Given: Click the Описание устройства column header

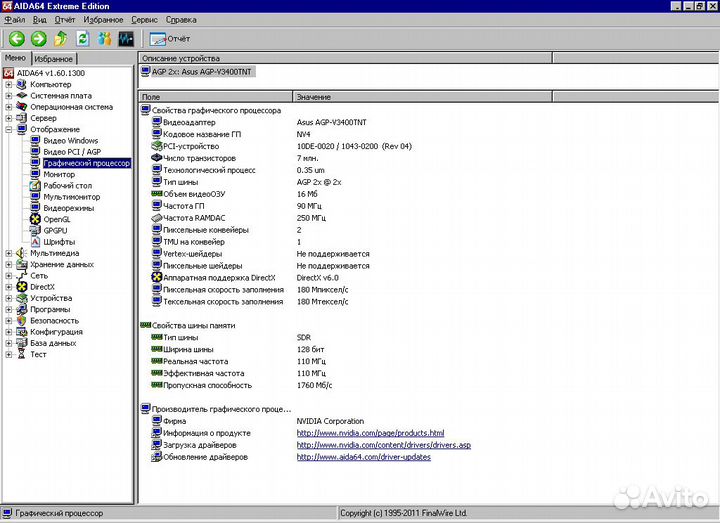Looking at the screenshot, I should coord(345,58).
